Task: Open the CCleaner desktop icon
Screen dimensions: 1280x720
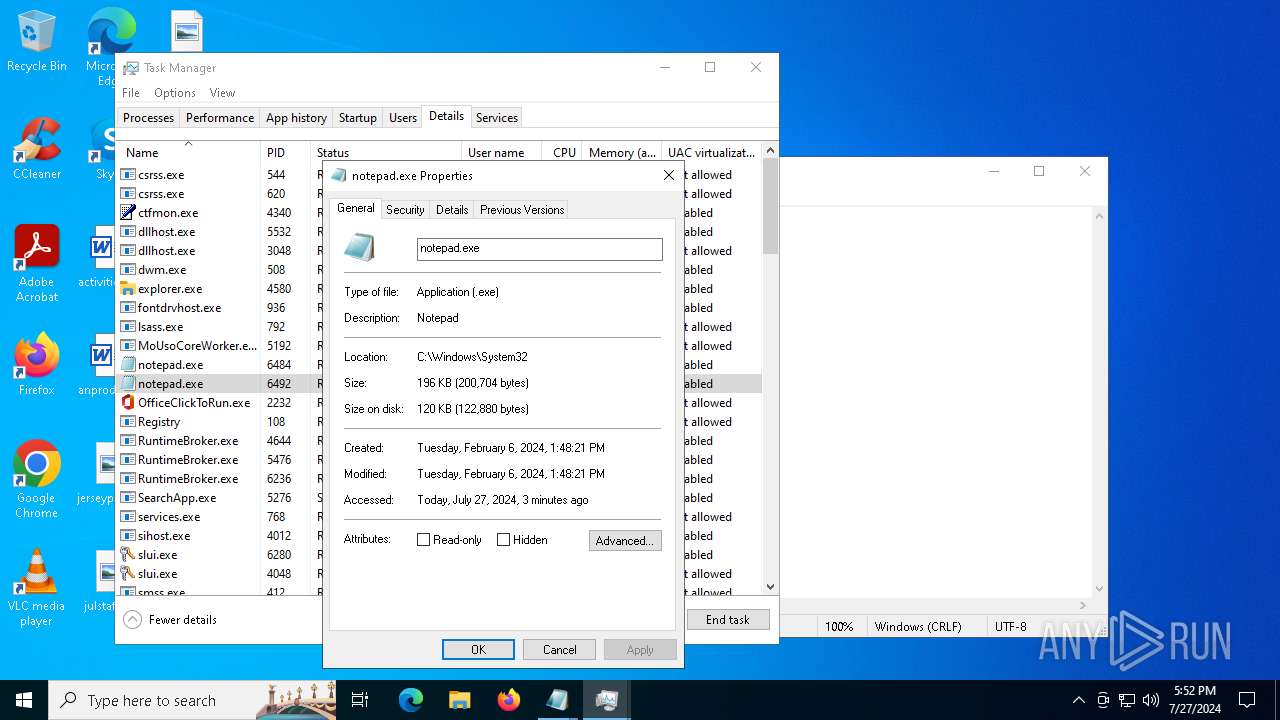Action: [x=37, y=150]
